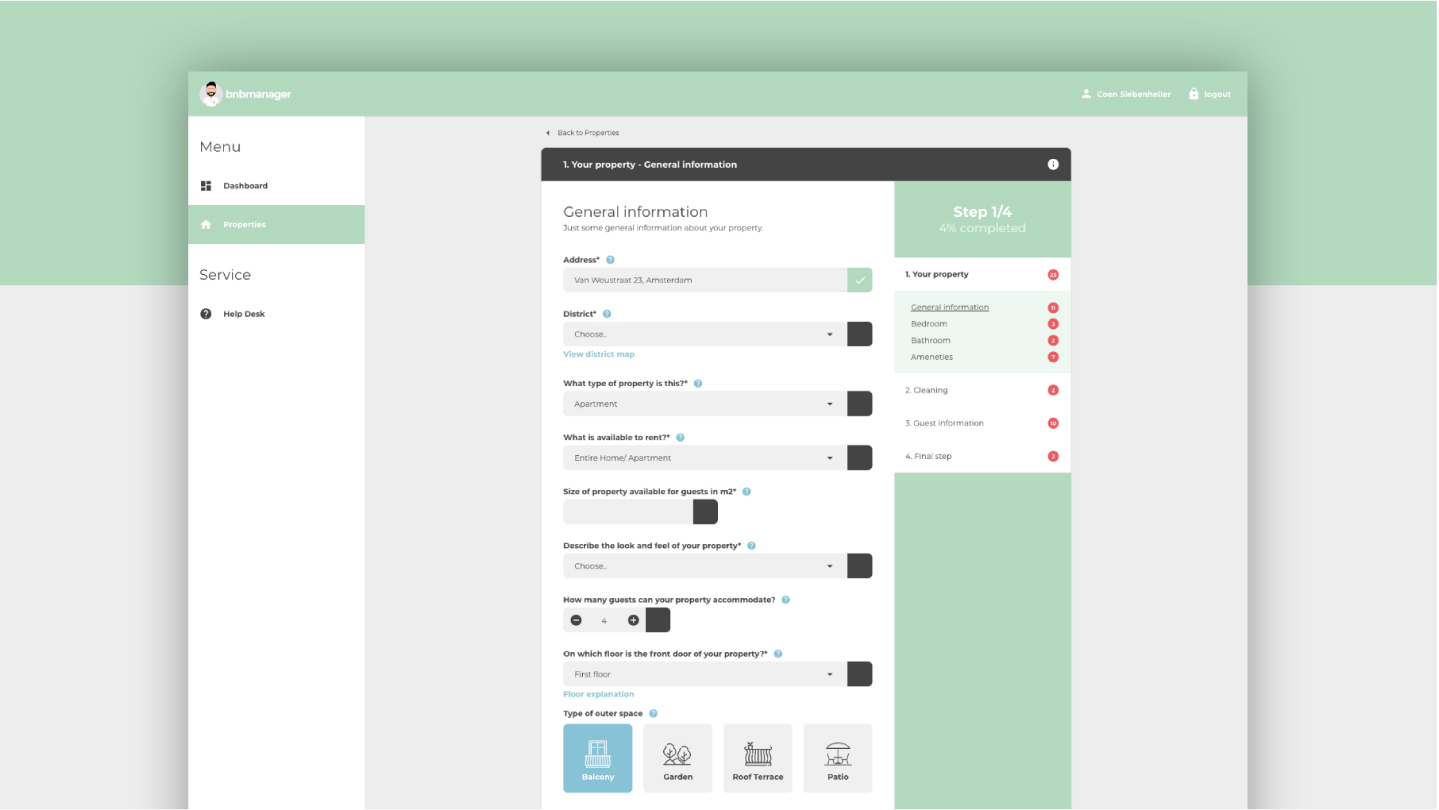Click the logout button

point(1210,94)
